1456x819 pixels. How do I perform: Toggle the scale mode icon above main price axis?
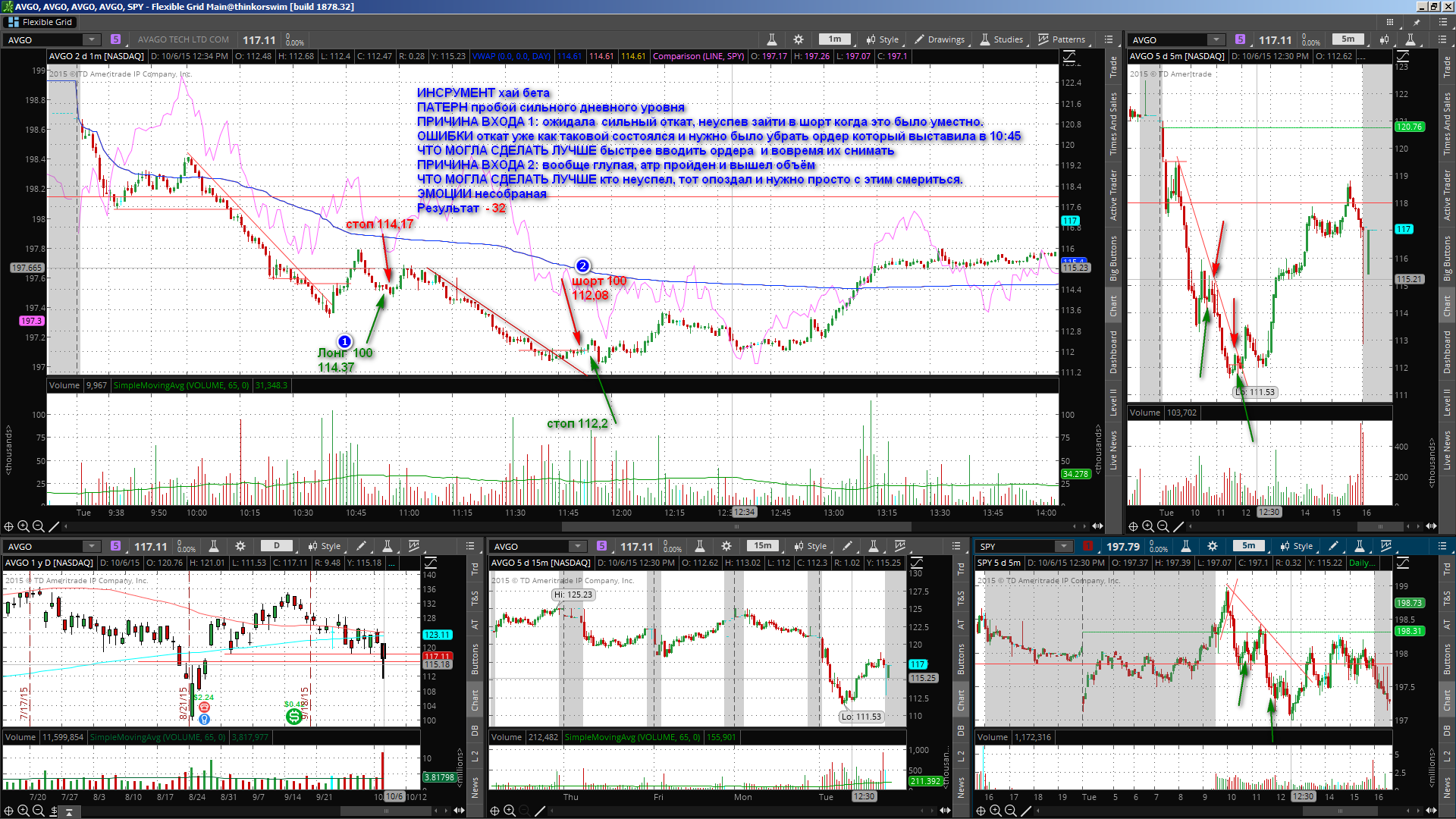(1069, 56)
